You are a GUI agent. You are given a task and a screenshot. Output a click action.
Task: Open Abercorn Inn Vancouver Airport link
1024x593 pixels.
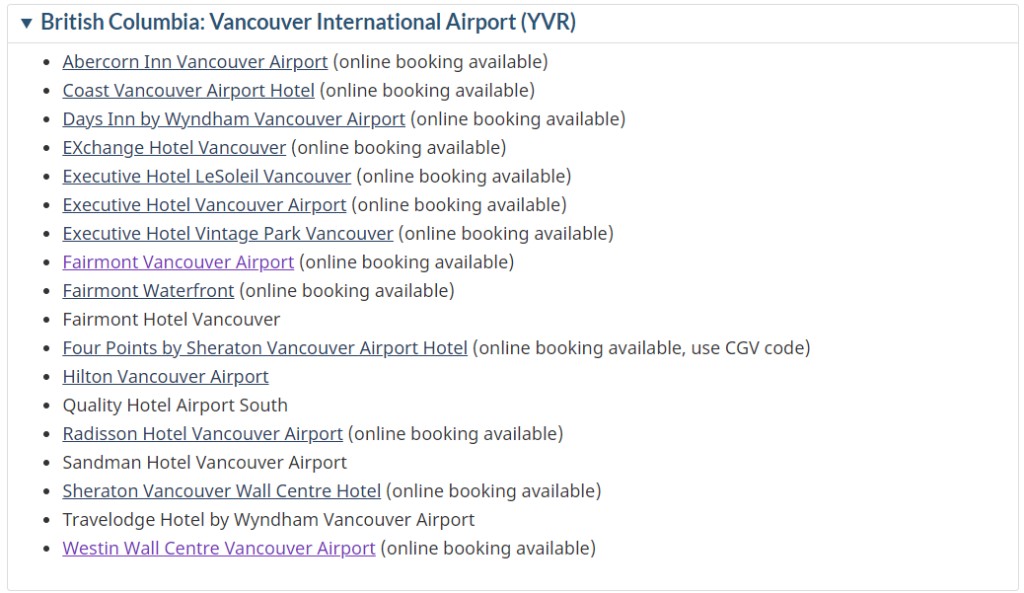tap(195, 62)
